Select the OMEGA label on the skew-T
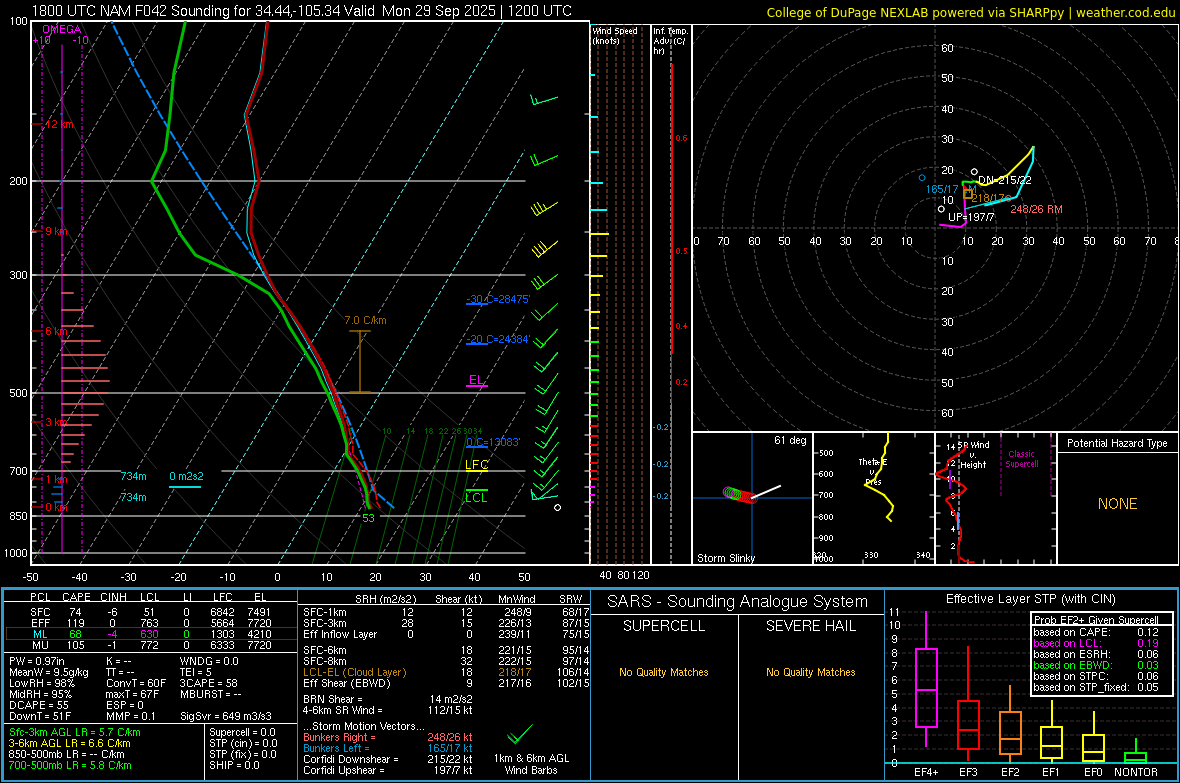Viewport: 1180px width, 783px height. (x=62, y=29)
